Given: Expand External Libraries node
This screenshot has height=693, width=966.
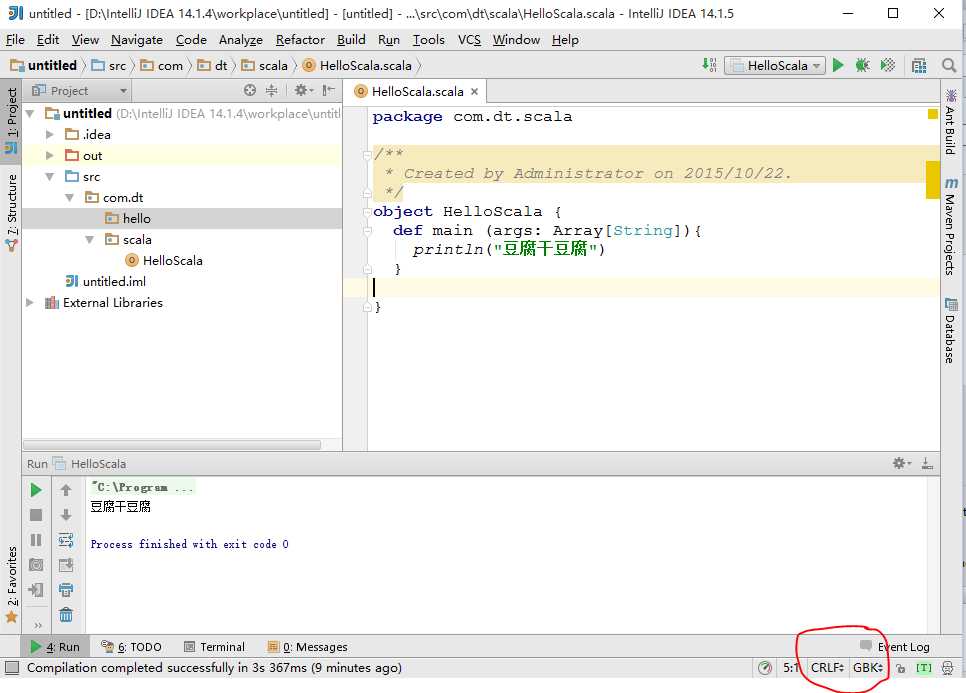Looking at the screenshot, I should coord(30,302).
